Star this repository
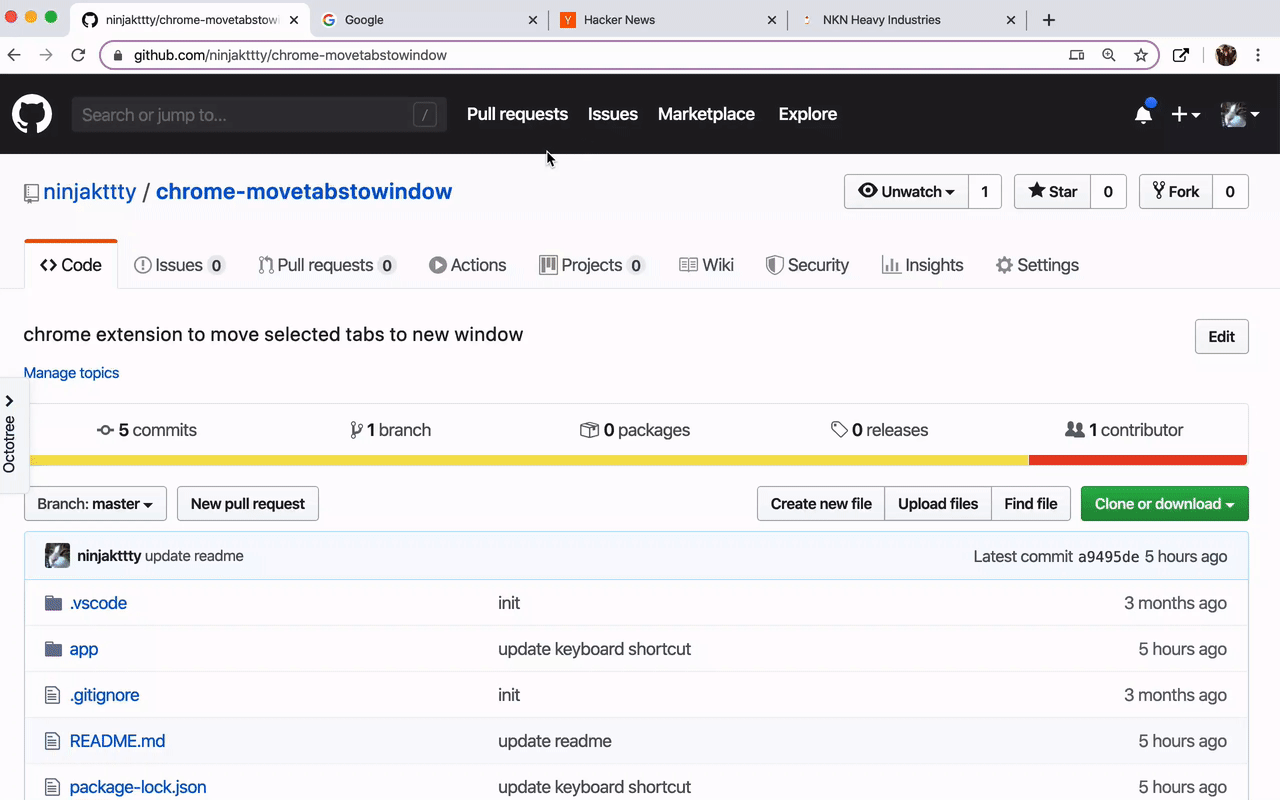Viewport: 1280px width, 800px height. [x=1052, y=192]
